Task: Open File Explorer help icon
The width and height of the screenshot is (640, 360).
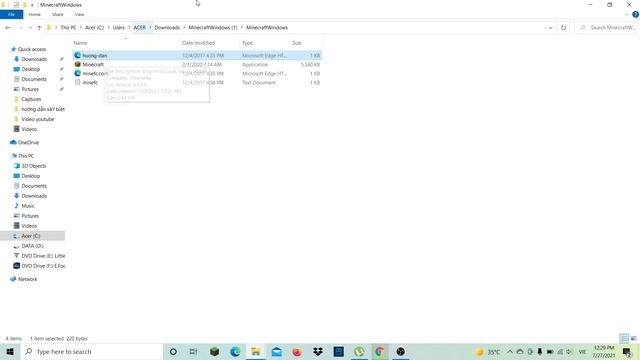Action: tap(636, 14)
